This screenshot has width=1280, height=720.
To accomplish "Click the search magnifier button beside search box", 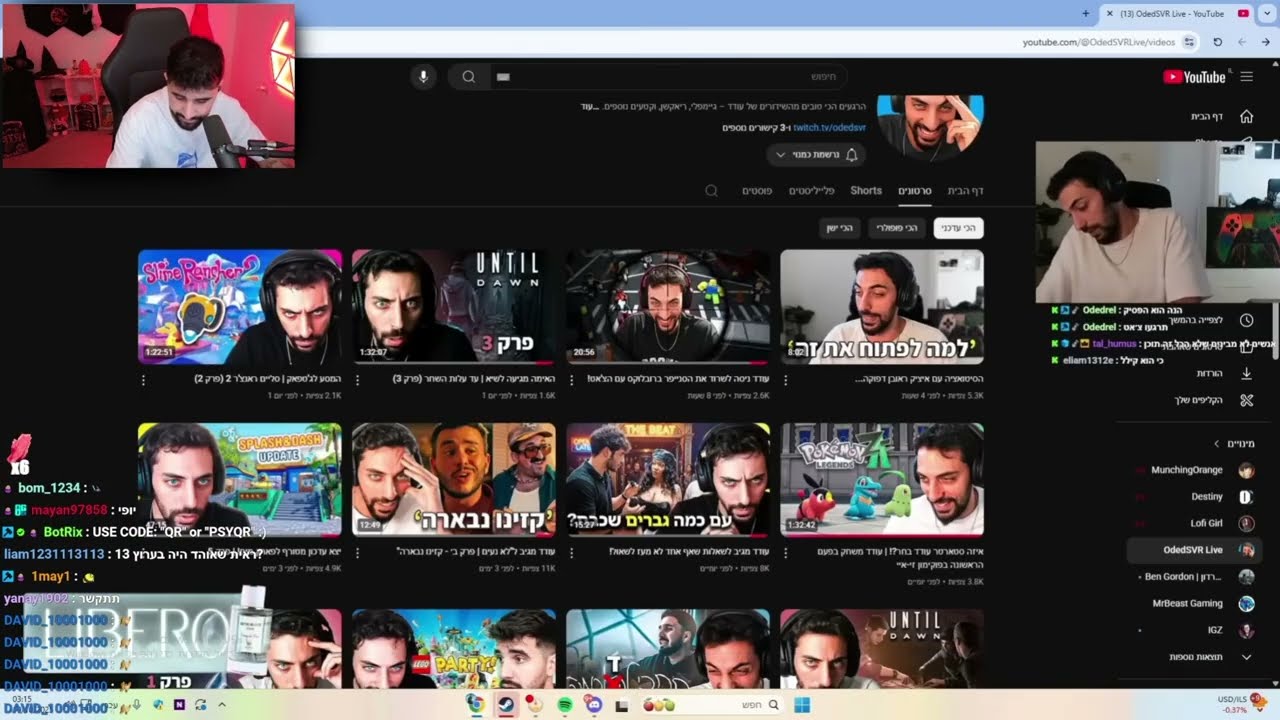I will pos(468,77).
